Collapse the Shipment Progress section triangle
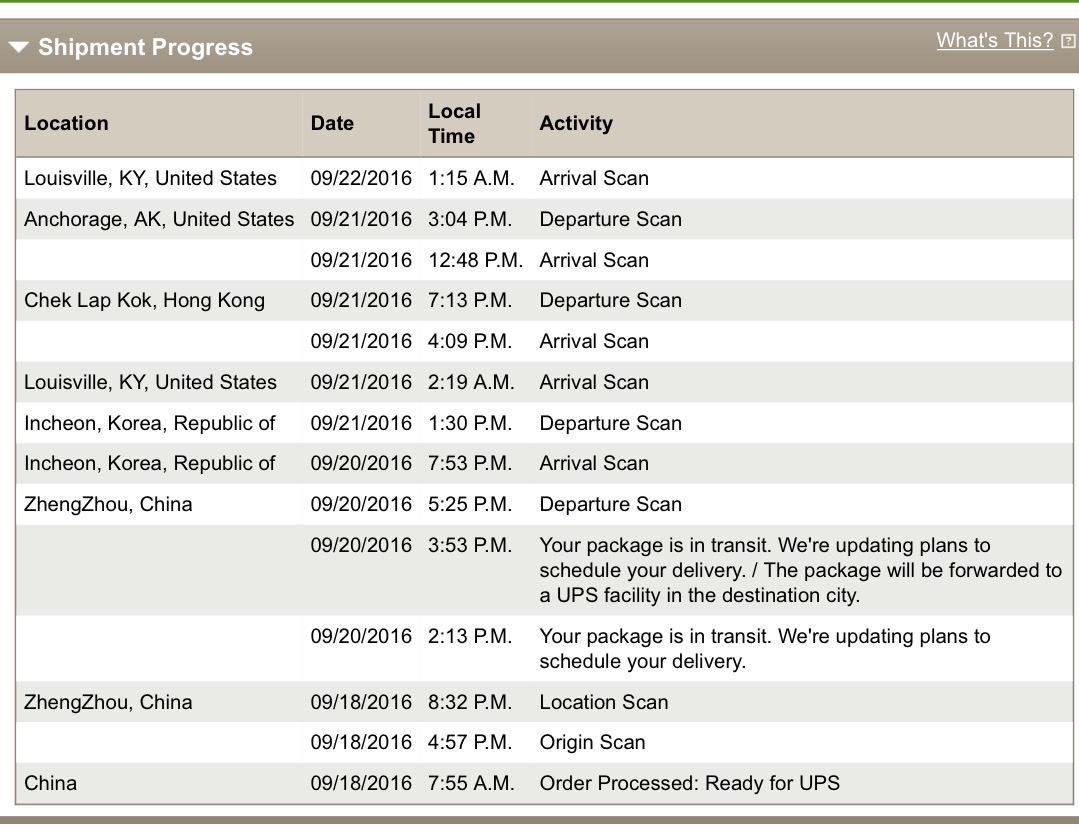 (19, 48)
